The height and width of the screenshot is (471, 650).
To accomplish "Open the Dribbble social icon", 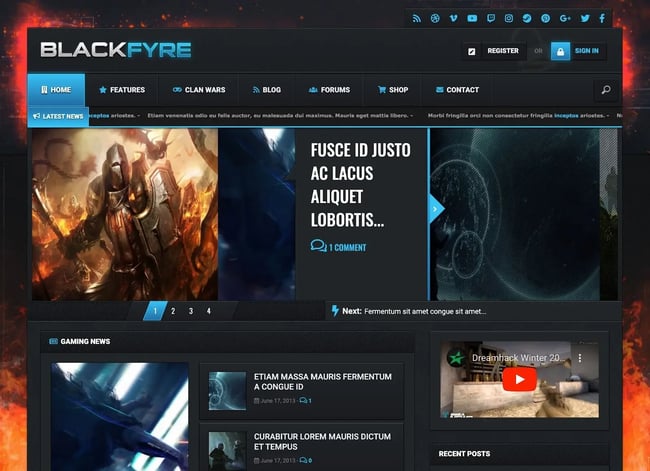I will coord(435,18).
